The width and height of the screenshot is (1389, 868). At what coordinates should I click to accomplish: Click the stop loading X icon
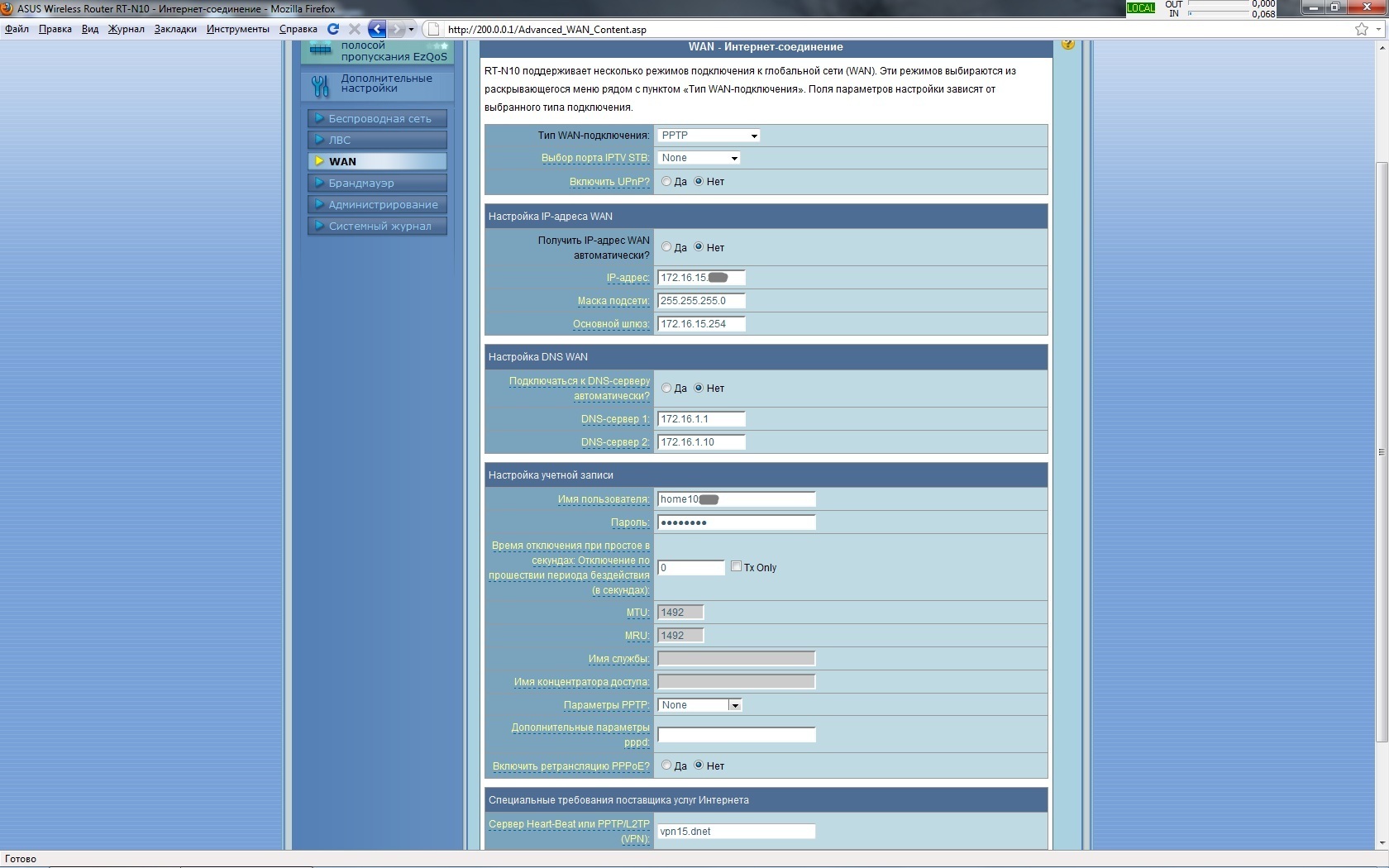tap(355, 29)
